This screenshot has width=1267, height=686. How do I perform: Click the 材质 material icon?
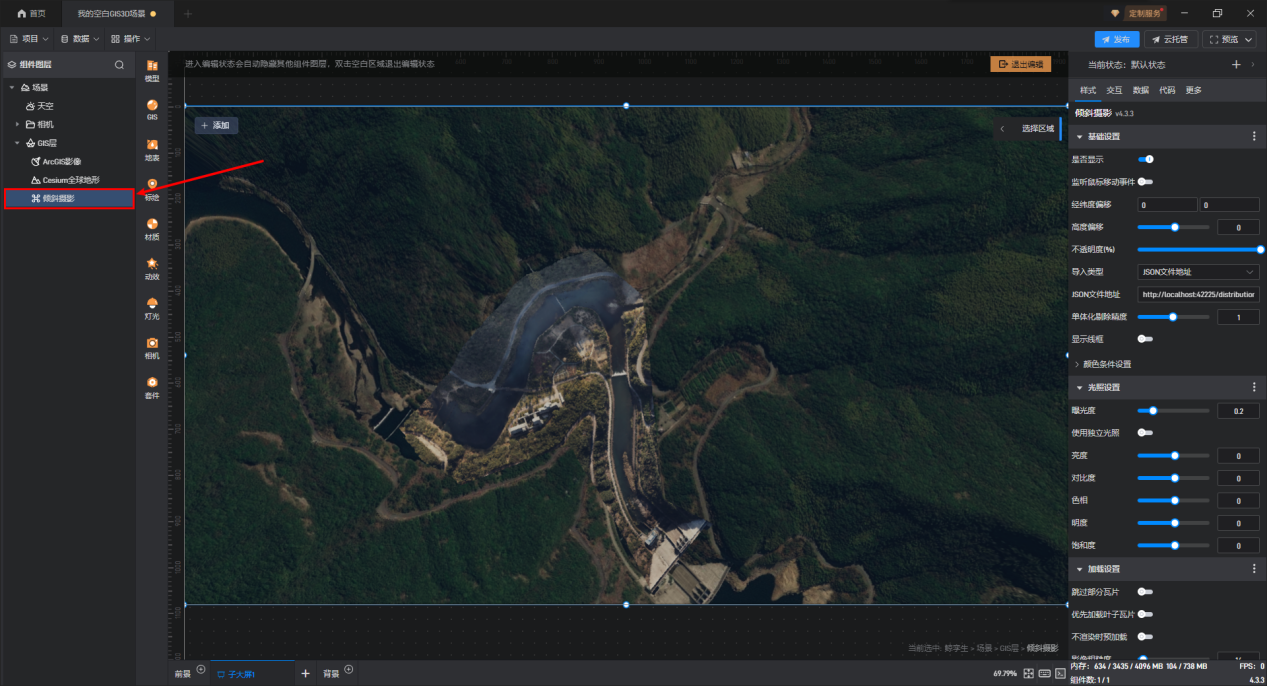[x=152, y=229]
